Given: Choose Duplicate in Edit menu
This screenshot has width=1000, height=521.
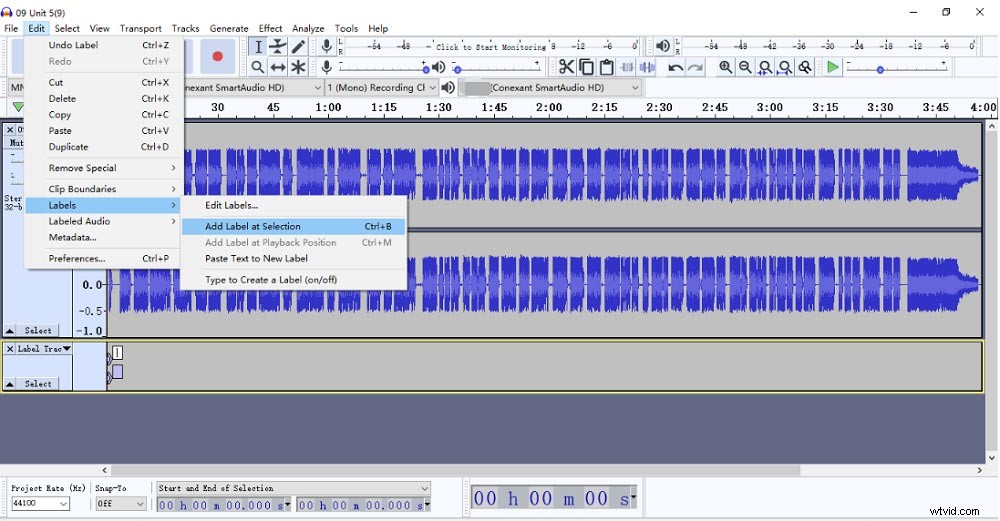Looking at the screenshot, I should 104,147.
